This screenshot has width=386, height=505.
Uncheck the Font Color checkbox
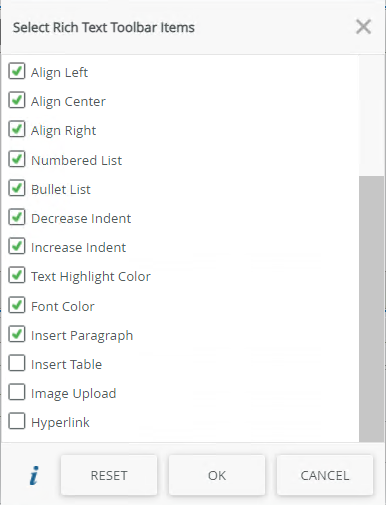17,305
